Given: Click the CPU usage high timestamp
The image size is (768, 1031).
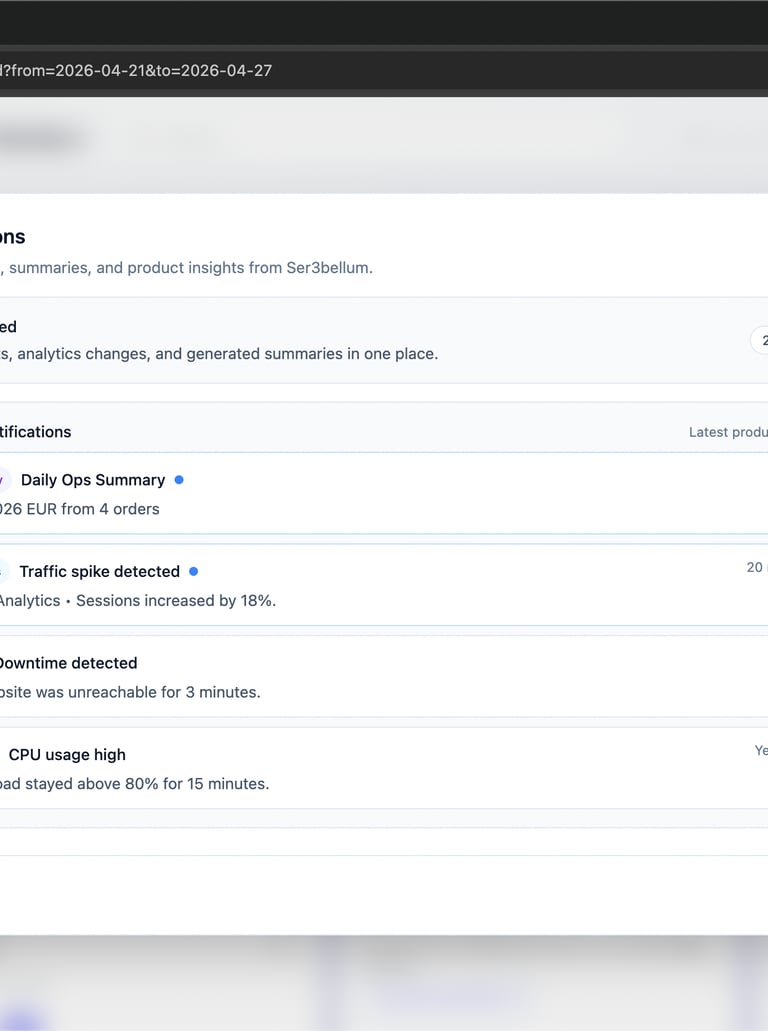Looking at the screenshot, I should point(760,750).
